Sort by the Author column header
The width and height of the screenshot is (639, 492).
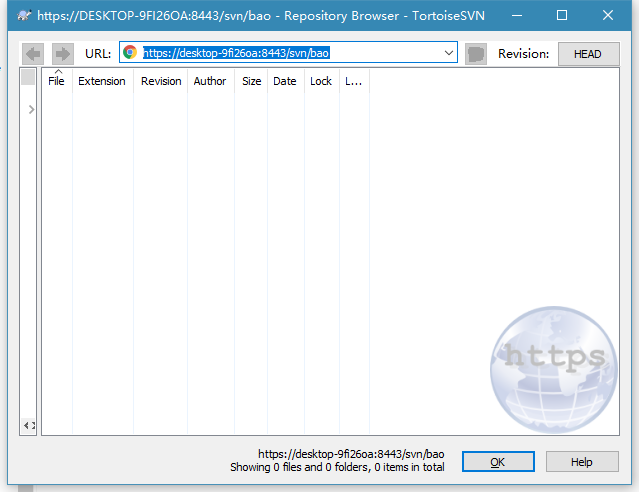210,81
